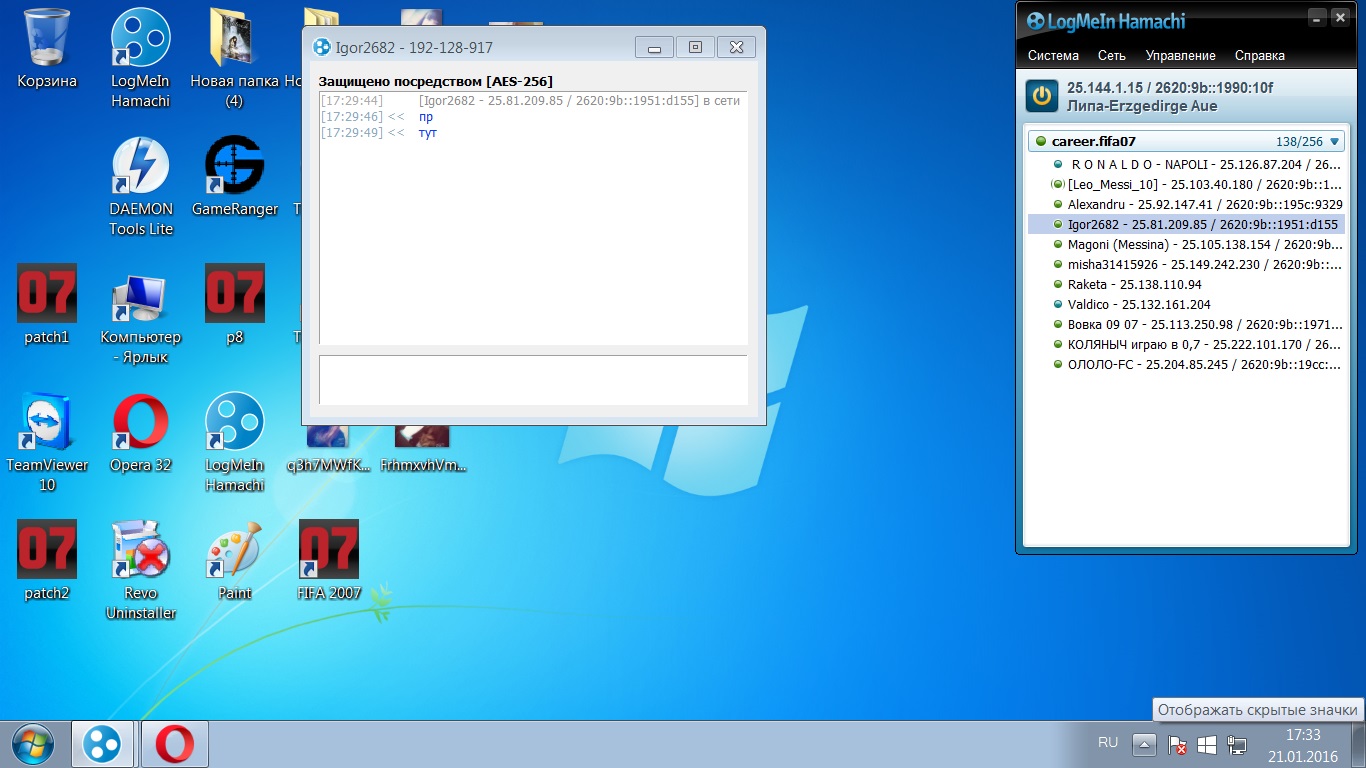
Task: Open the p8 desktop icon
Action: pos(234,304)
